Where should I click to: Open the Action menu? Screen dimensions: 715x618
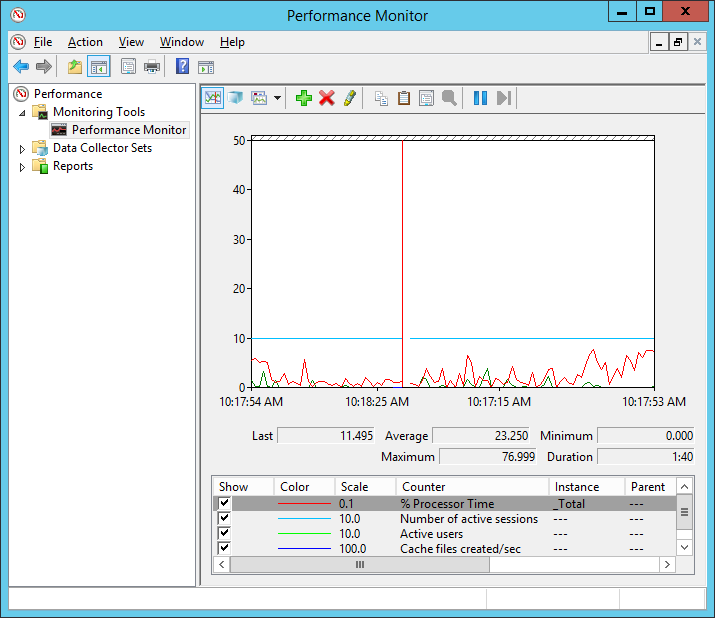point(85,42)
